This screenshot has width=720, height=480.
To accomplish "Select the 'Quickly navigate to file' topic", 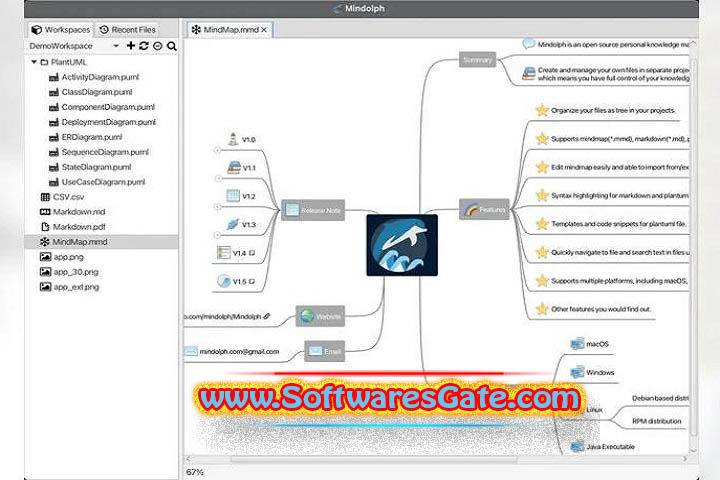I will (620, 253).
